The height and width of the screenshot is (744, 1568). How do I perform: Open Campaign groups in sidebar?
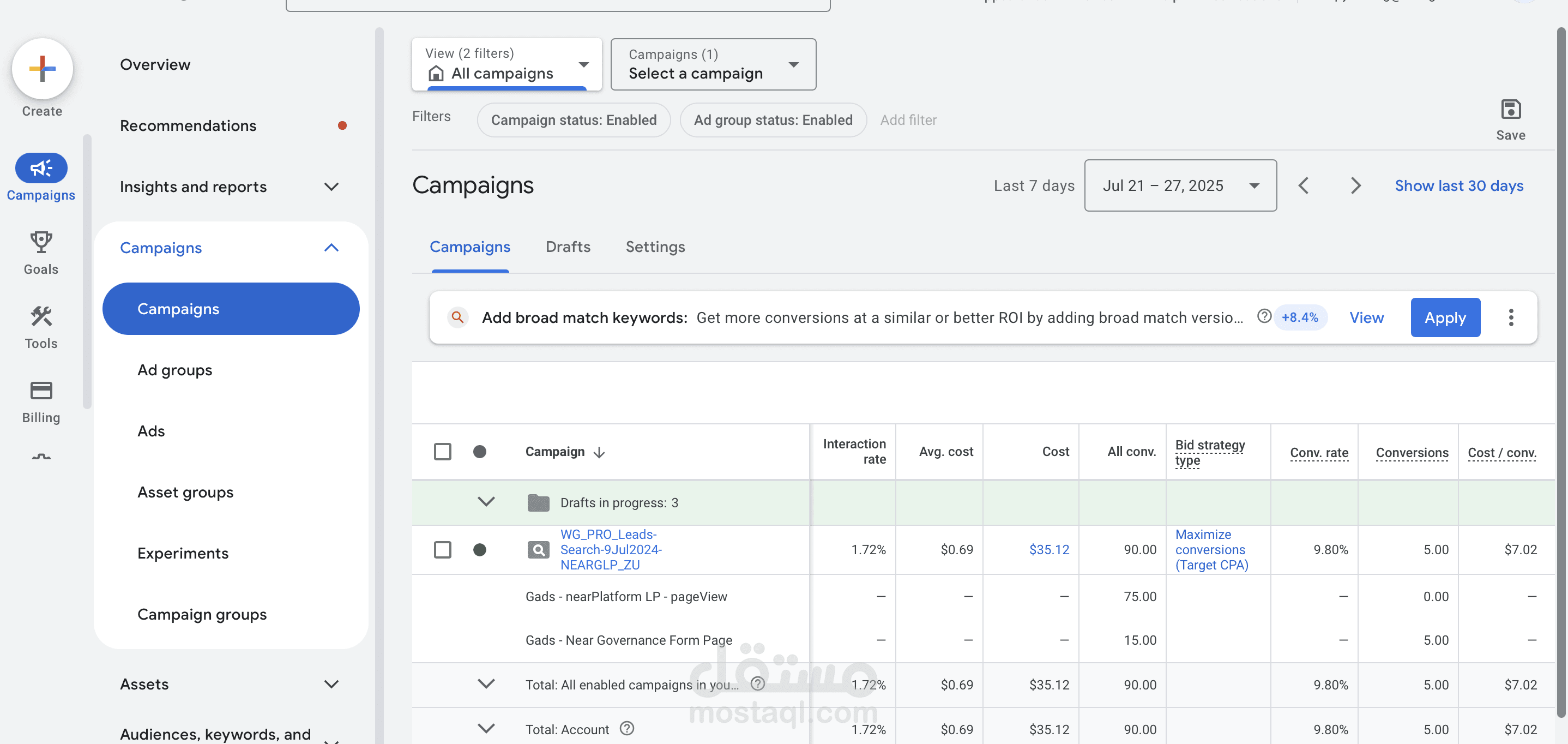click(202, 614)
